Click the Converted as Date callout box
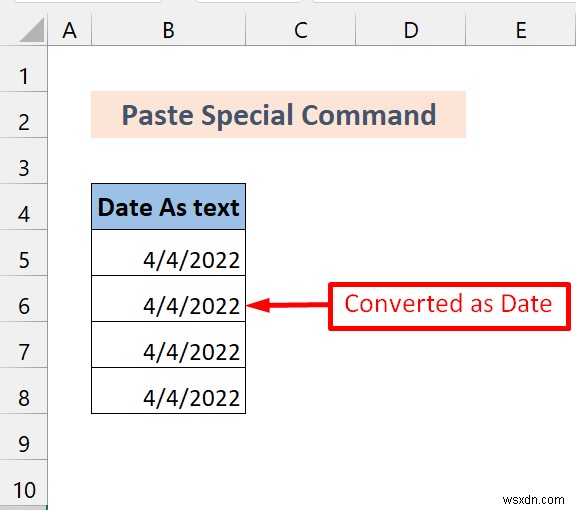This screenshot has width=576, height=510. (x=449, y=306)
